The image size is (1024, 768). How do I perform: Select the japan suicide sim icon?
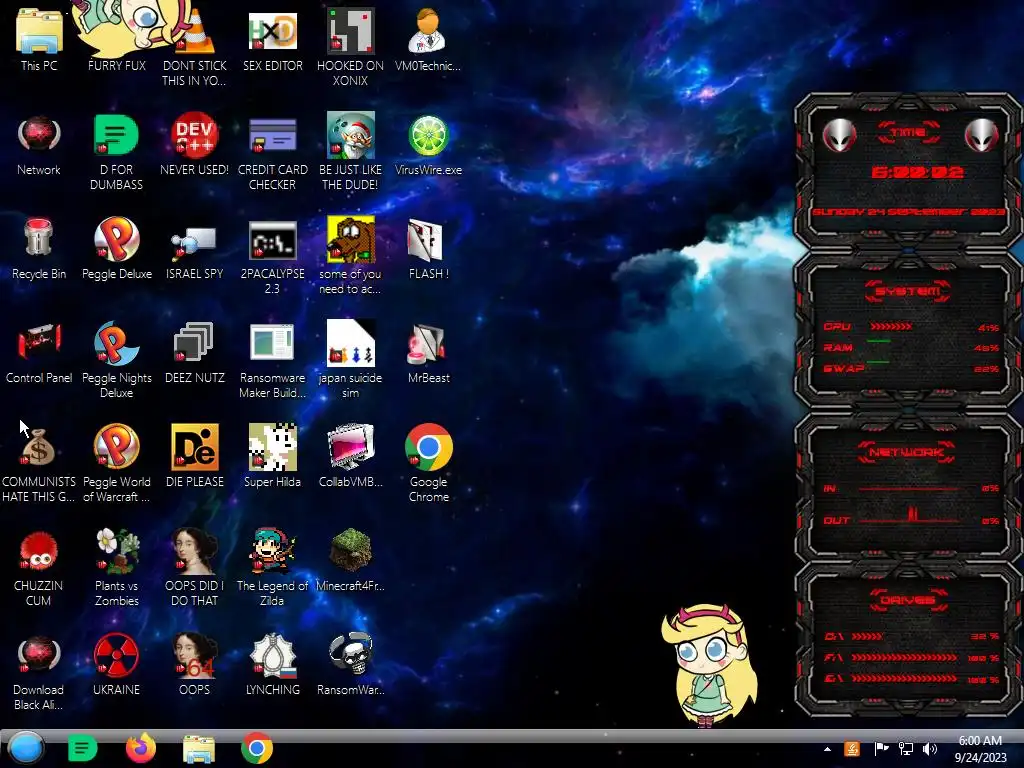click(350, 360)
